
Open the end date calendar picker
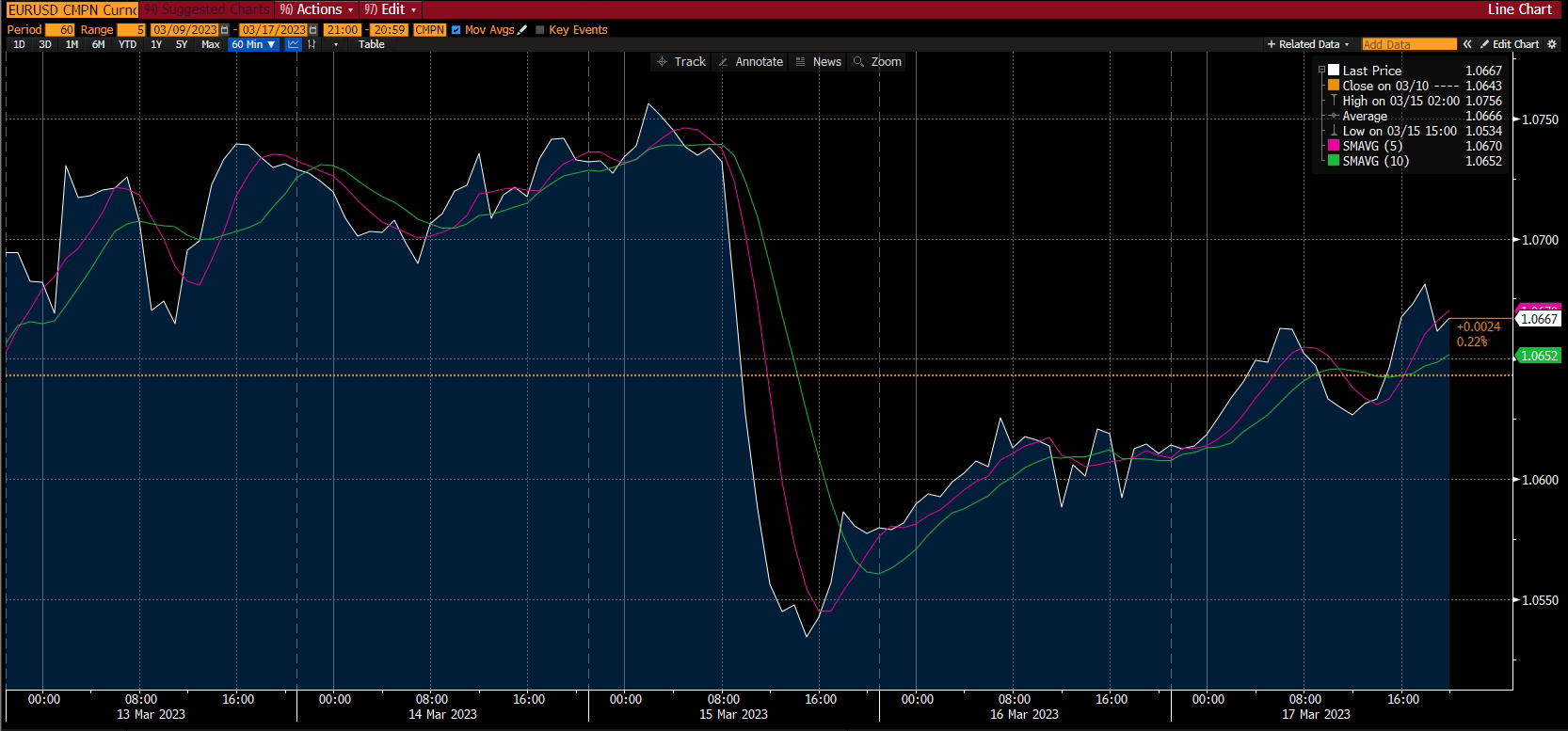click(x=313, y=30)
